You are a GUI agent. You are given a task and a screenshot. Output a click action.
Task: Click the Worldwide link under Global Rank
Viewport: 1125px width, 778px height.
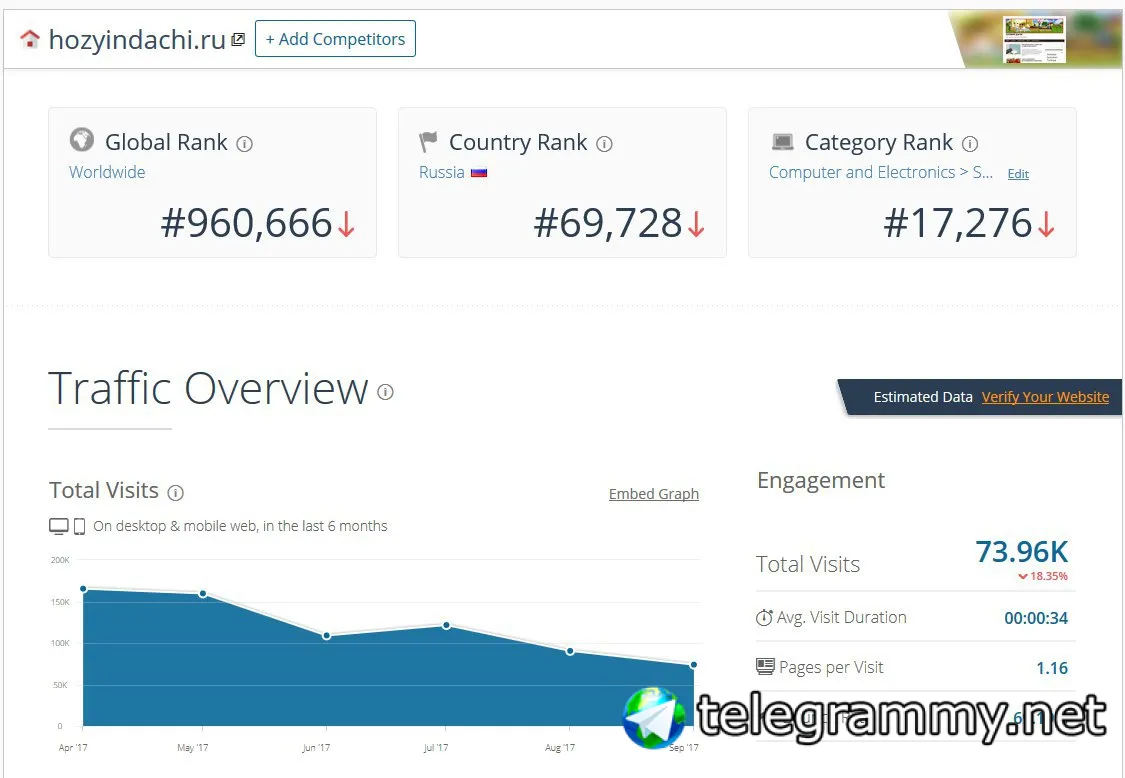coord(107,172)
